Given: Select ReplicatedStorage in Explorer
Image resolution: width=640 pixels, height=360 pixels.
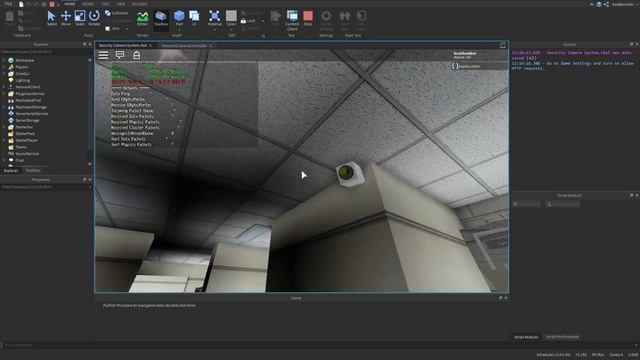Looking at the screenshot, I should pos(31,107).
